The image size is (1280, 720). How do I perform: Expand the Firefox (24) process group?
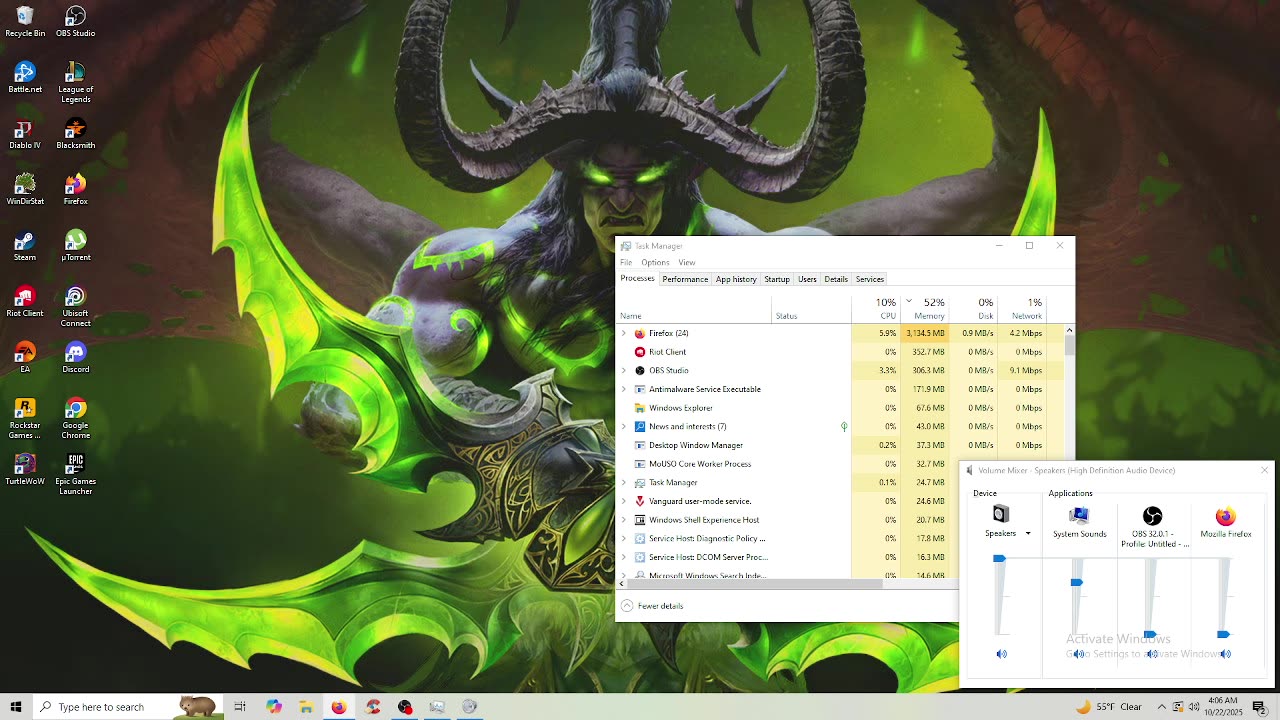pyautogui.click(x=624, y=333)
